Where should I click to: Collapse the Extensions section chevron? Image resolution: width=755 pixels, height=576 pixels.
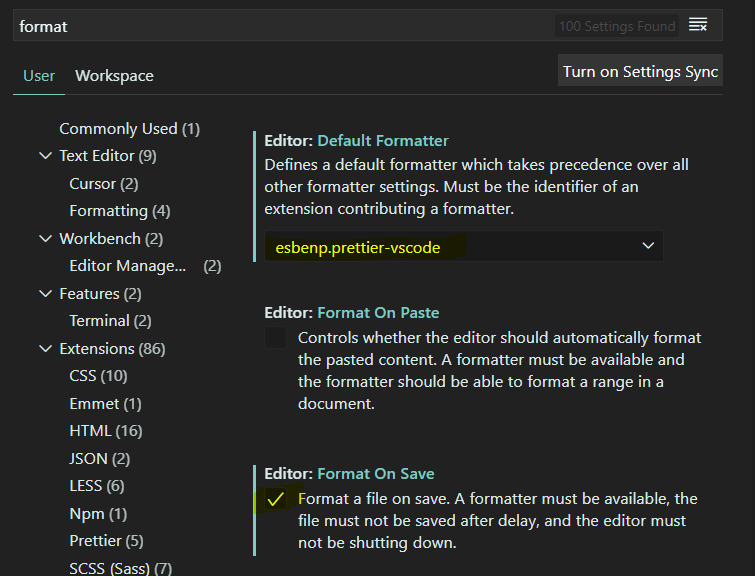pyautogui.click(x=45, y=349)
